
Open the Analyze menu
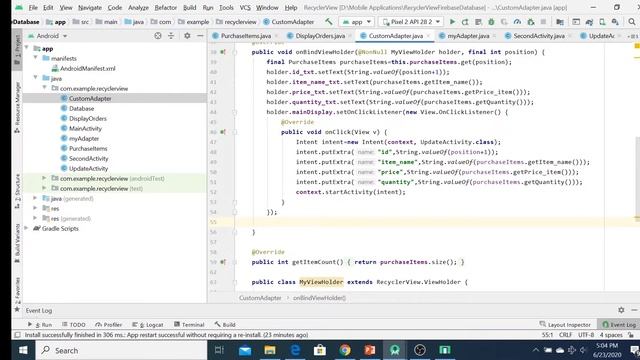point(138,7)
